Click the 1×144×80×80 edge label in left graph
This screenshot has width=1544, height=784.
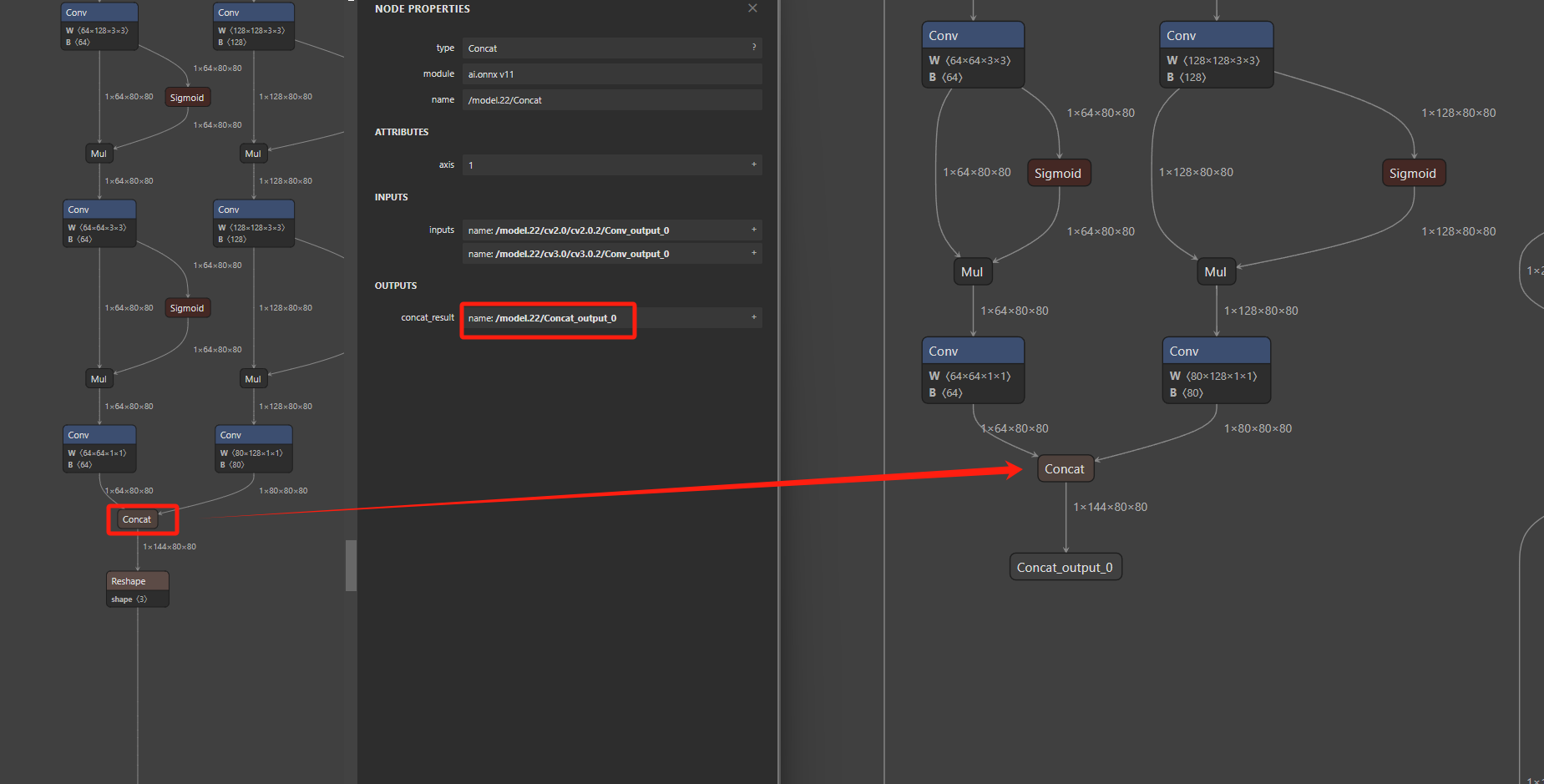tap(170, 547)
